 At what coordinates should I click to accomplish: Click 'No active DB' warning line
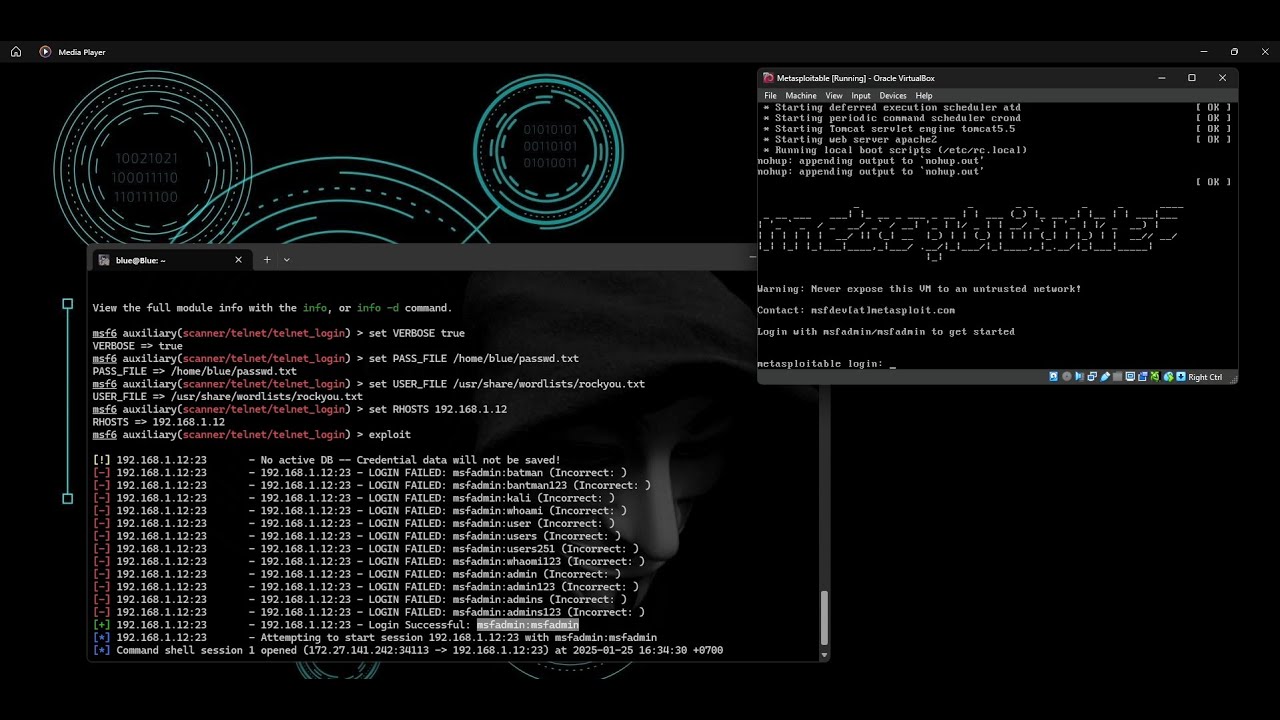coord(326,460)
